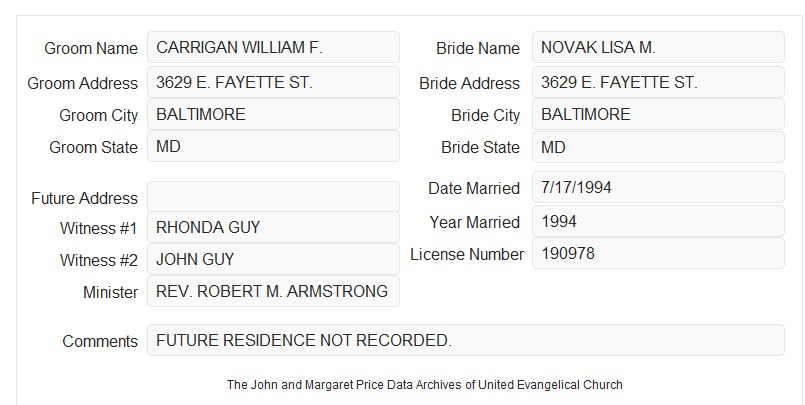Click the Data Archives footer text
Viewport: 805px width, 405px height.
point(425,384)
